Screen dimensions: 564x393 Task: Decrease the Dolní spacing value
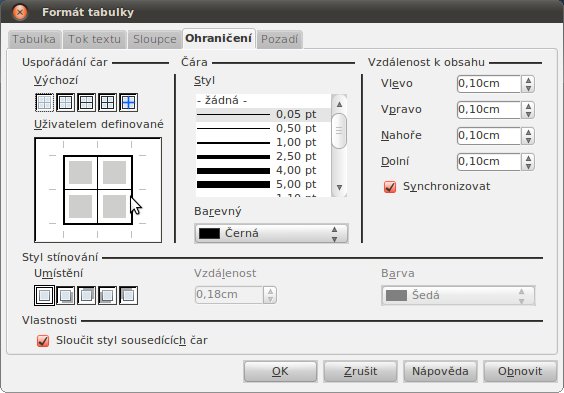tap(528, 166)
